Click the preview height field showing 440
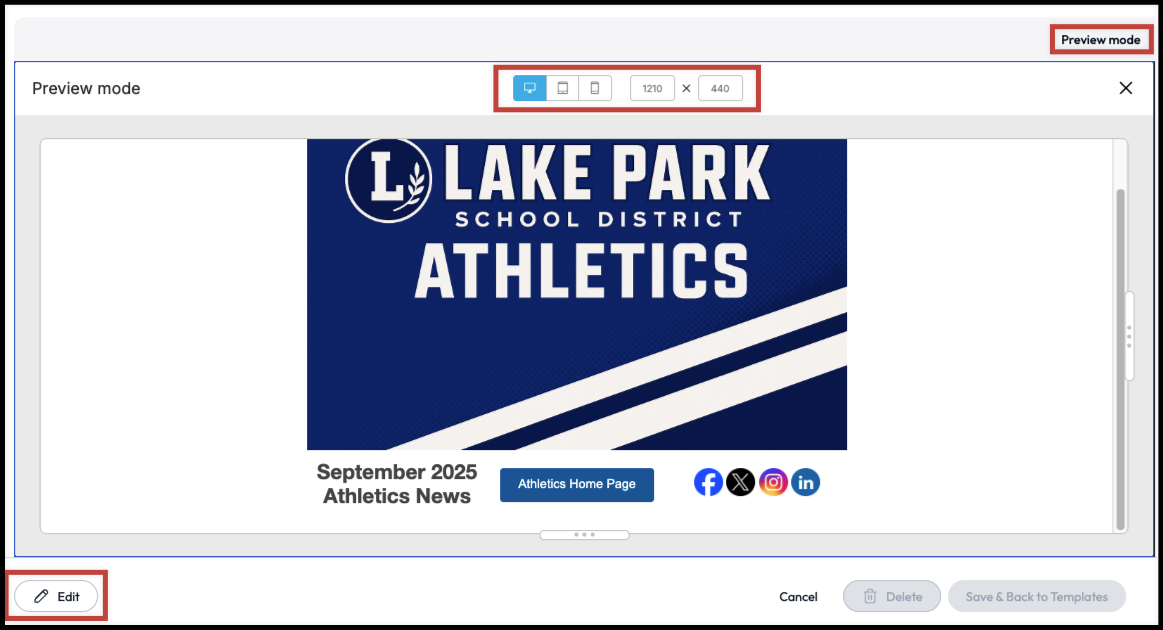1163x630 pixels. tap(720, 88)
